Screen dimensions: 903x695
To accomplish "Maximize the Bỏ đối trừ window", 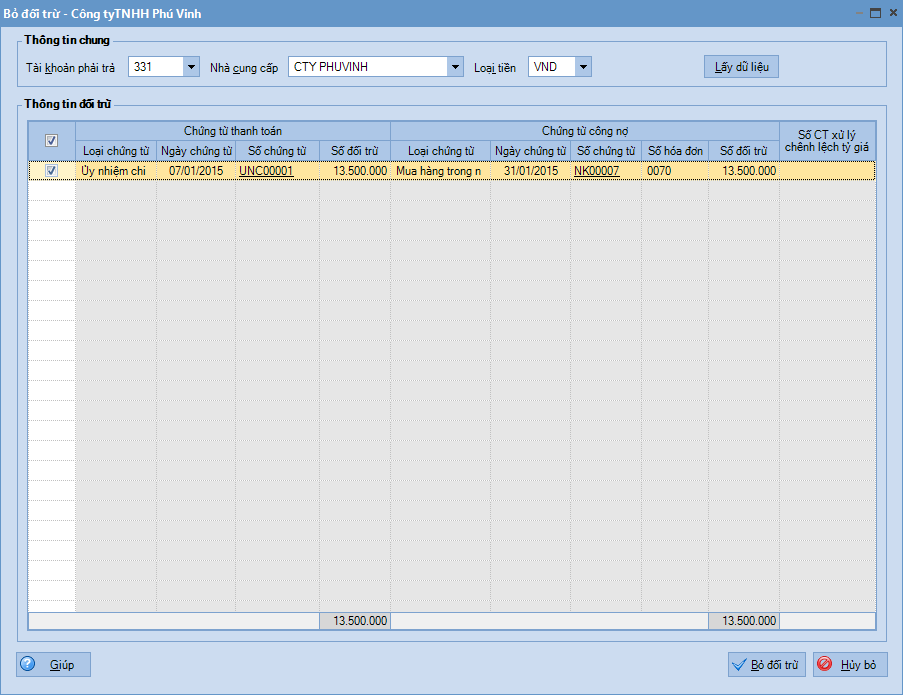I will tap(875, 13).
